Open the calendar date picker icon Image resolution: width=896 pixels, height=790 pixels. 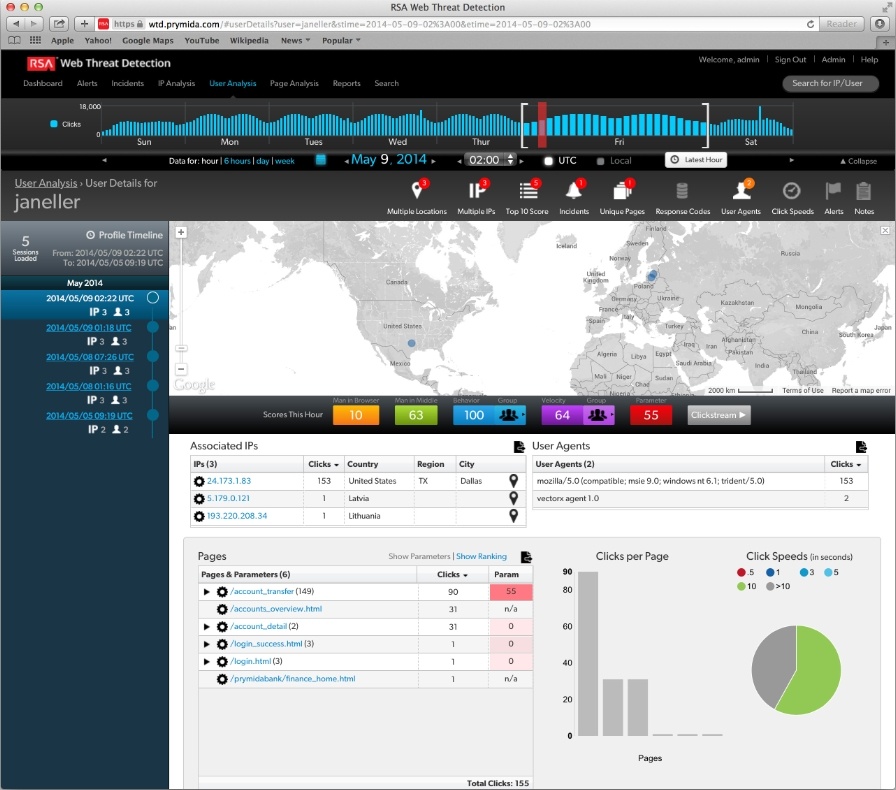coord(321,160)
